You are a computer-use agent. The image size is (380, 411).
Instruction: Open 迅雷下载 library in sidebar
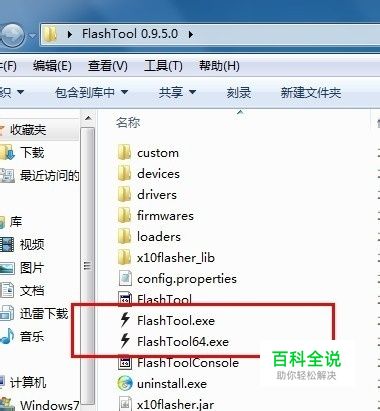click(x=44, y=313)
